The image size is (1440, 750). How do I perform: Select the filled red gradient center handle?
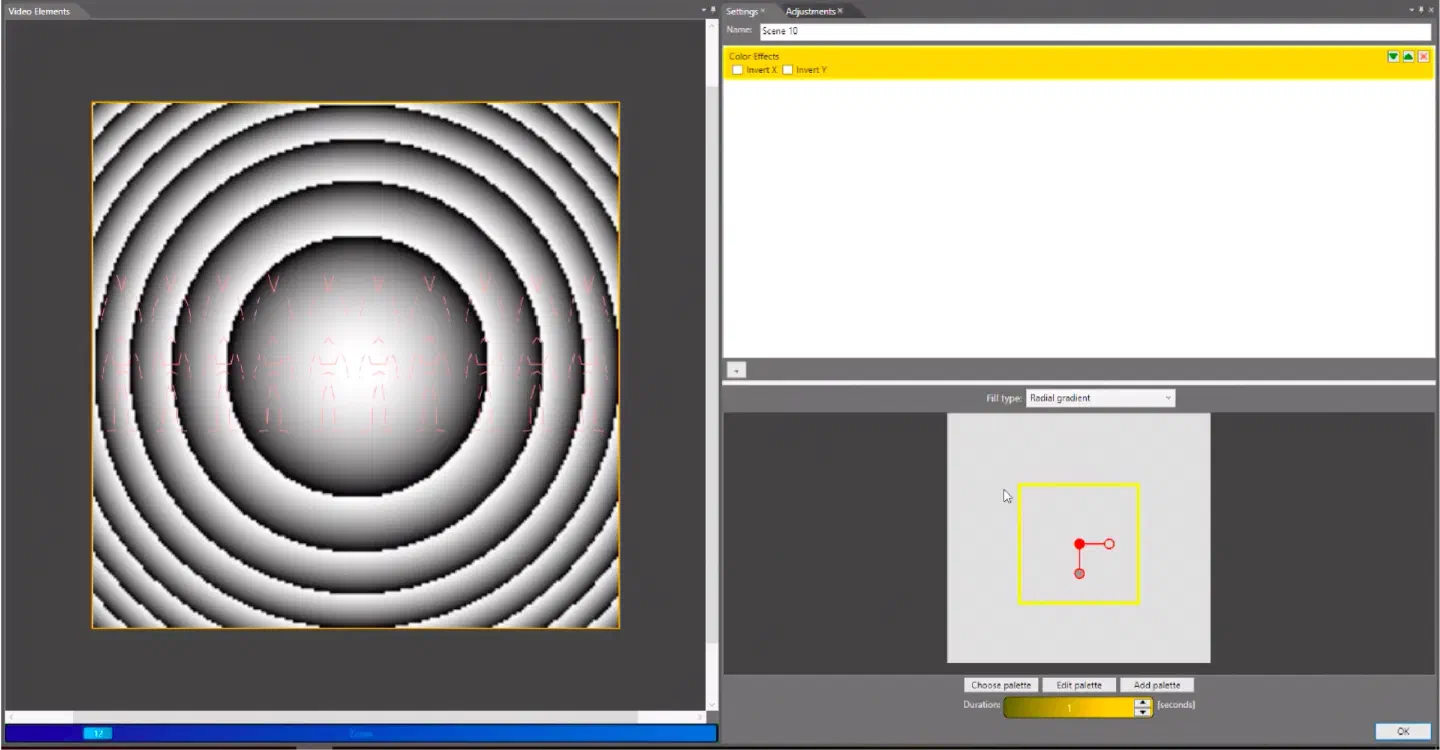[1079, 544]
